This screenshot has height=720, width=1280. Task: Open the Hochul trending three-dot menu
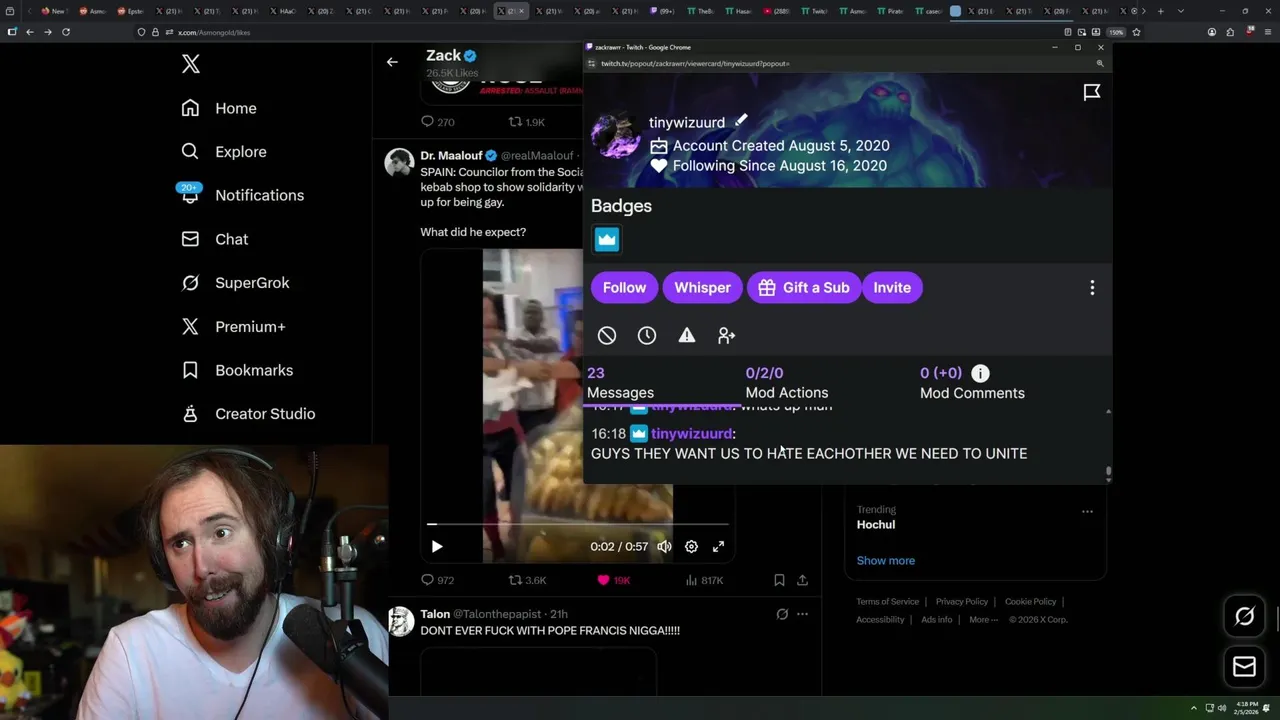pos(1087,511)
